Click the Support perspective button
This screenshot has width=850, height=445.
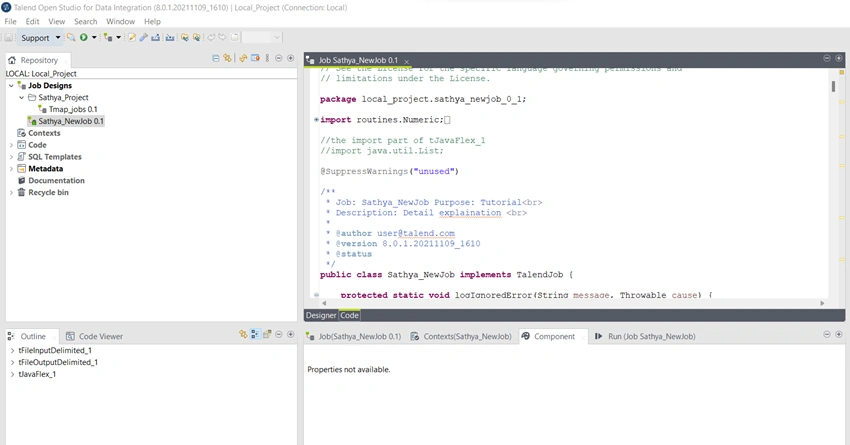pos(35,38)
